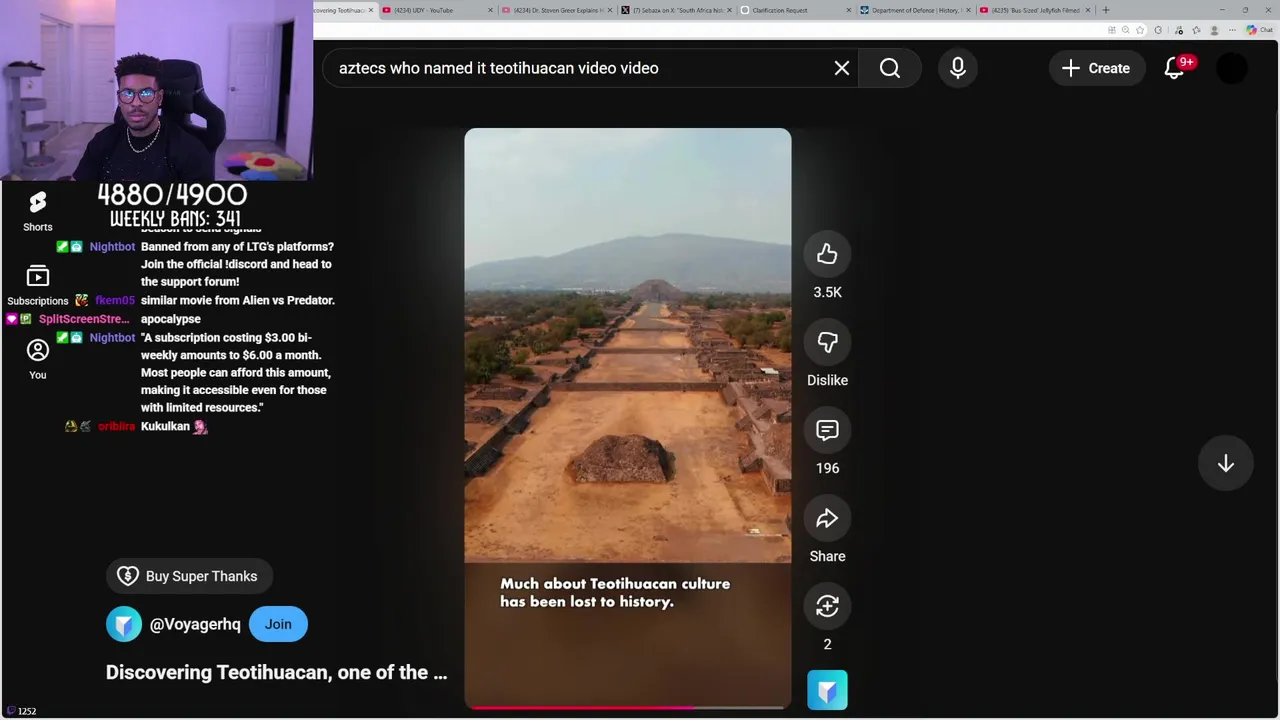Expand the 'Discovering Teotihuacan' short title
Screen dimensions: 1280x720
pos(276,672)
